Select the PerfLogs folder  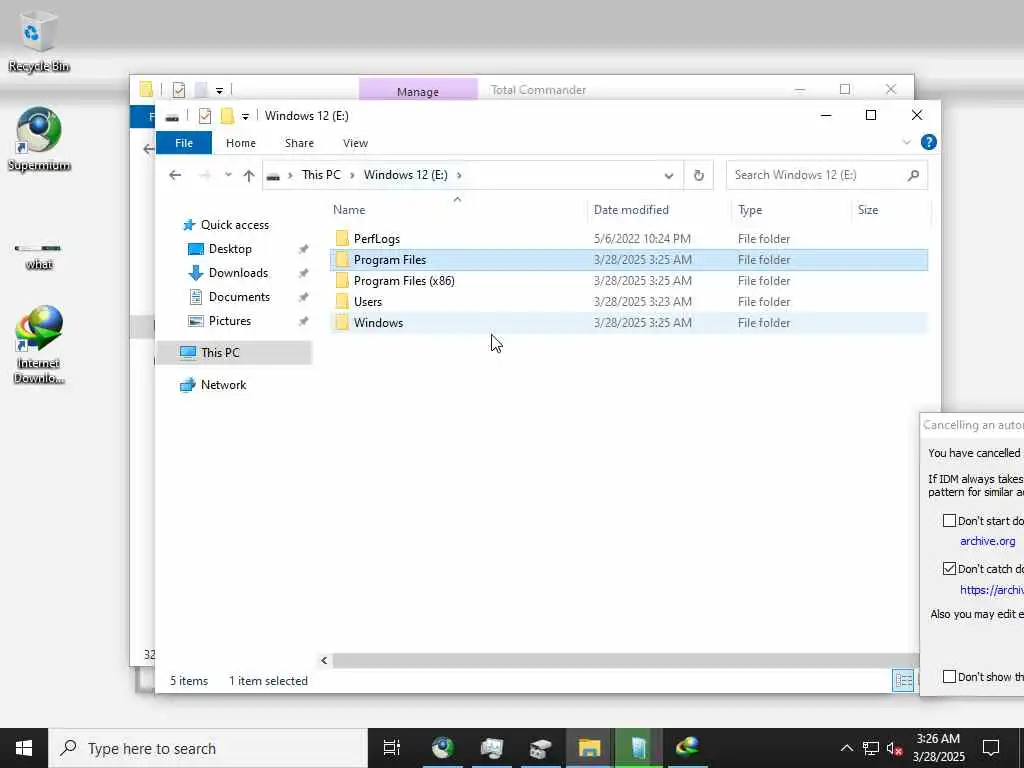[628, 239]
